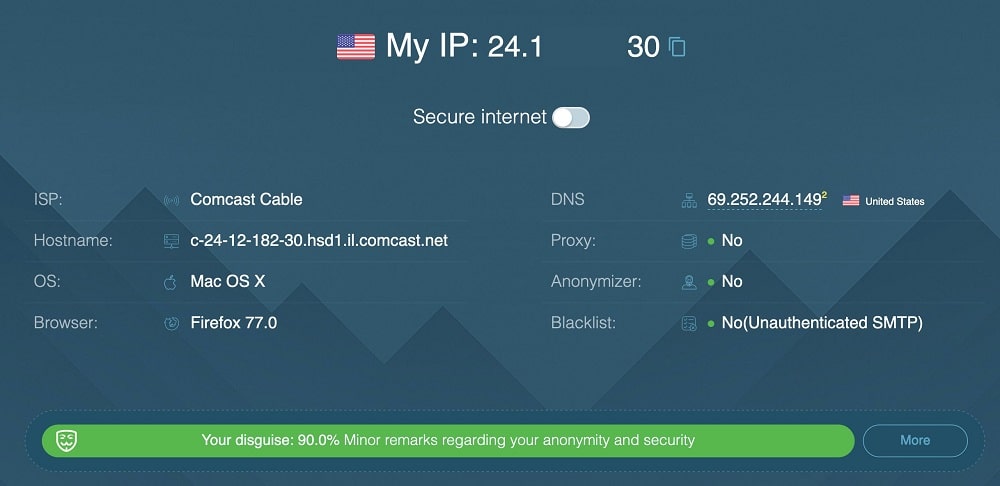Toggle the Secure internet switch
This screenshot has width=1000, height=486.
(571, 117)
